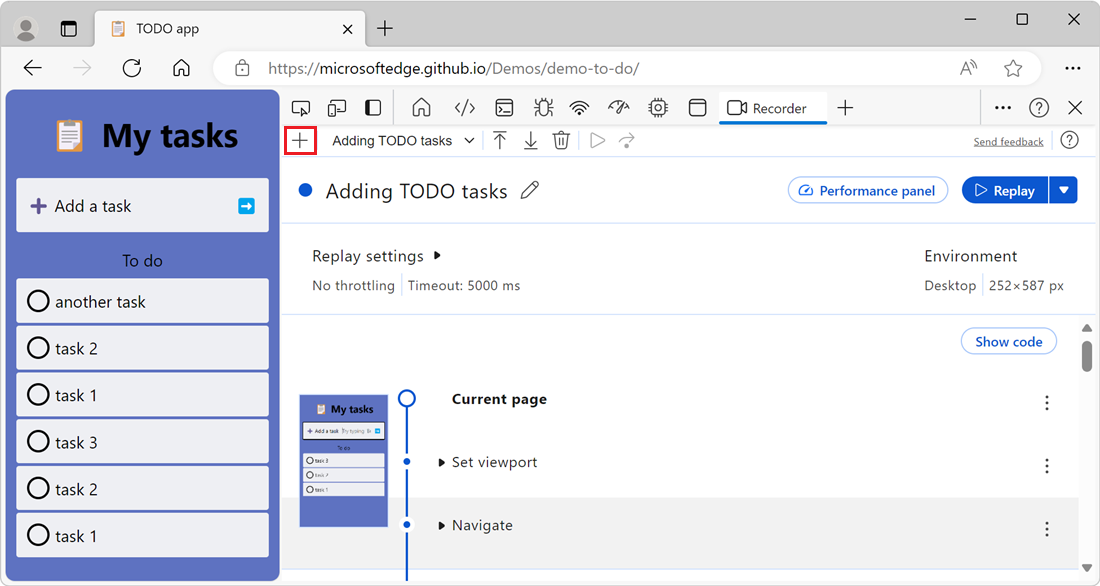Click the Replay button
Screen dimensions: 1100x586
click(1004, 190)
